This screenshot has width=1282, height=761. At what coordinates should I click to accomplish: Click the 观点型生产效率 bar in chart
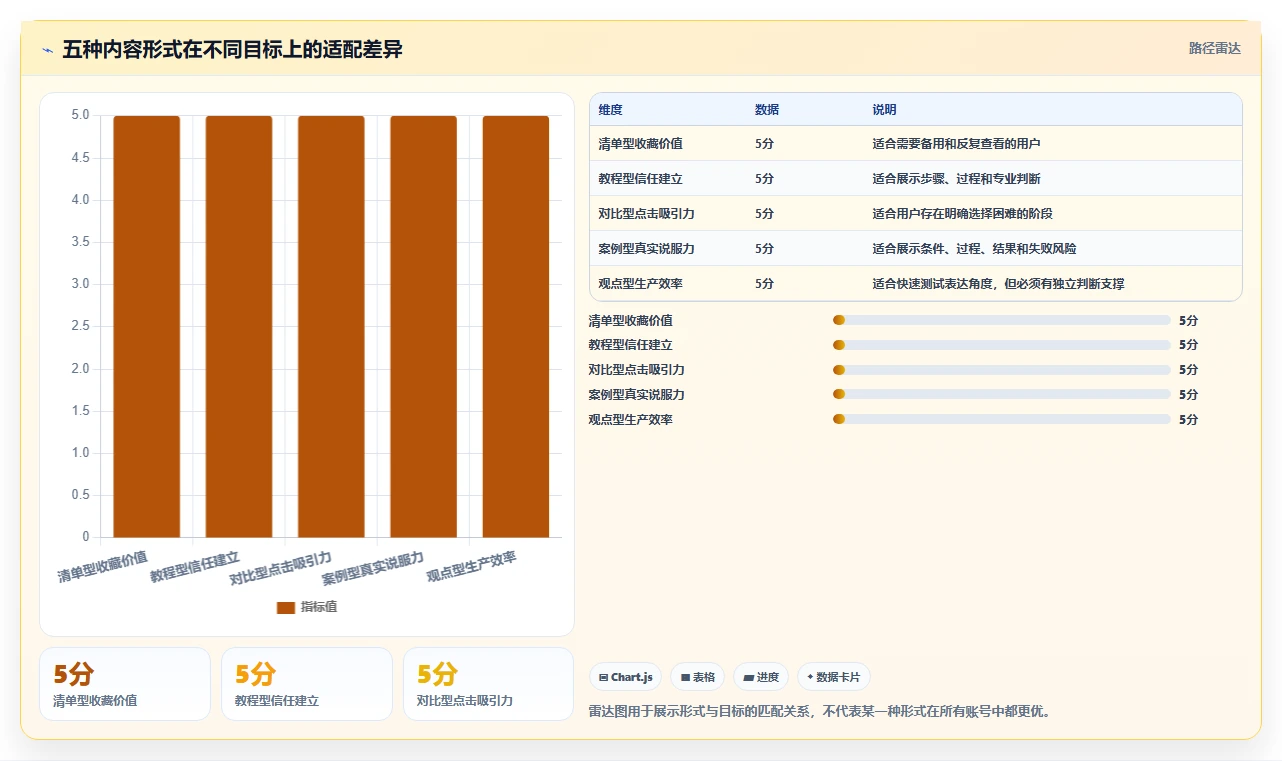(516, 327)
